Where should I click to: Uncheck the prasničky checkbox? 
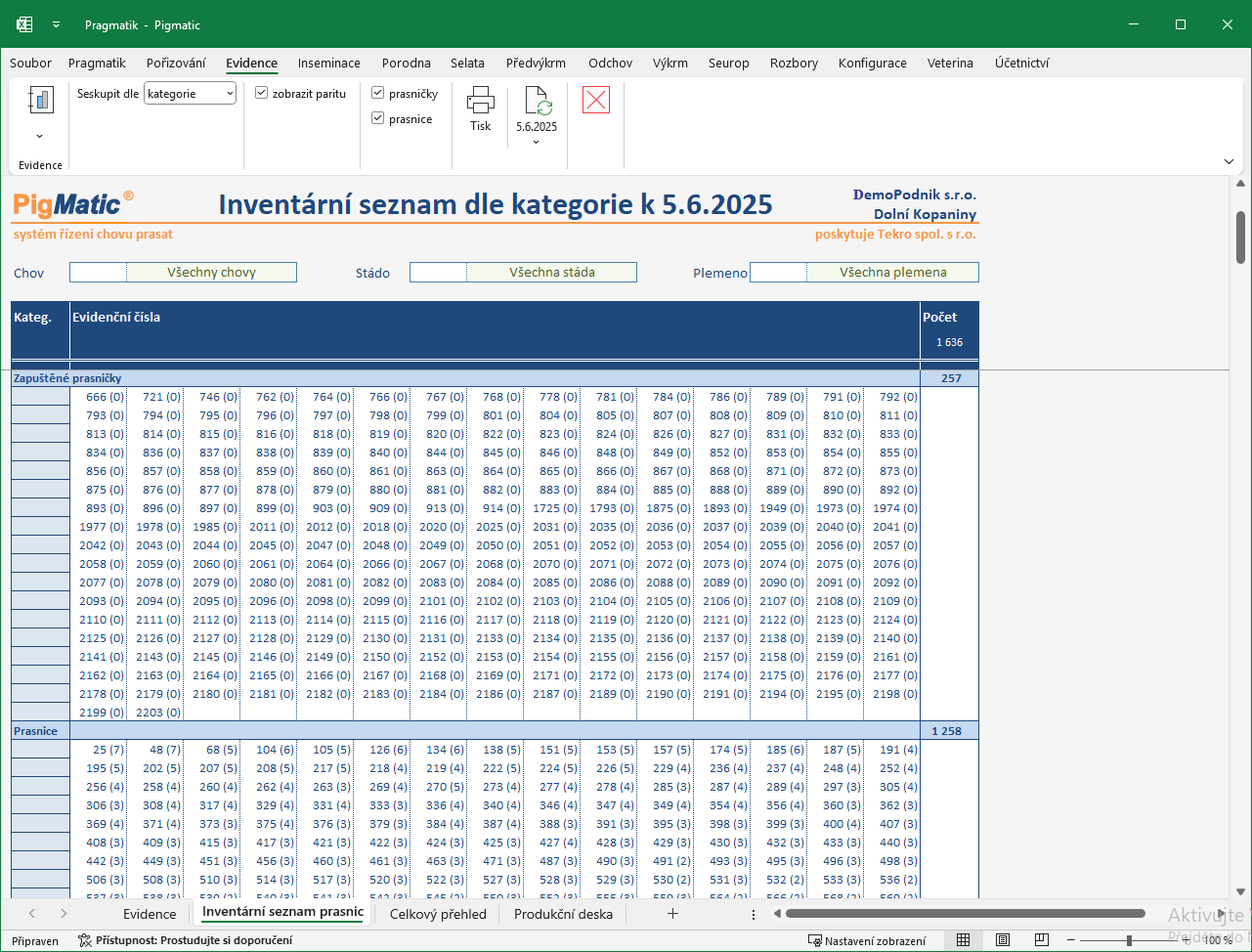pos(378,94)
